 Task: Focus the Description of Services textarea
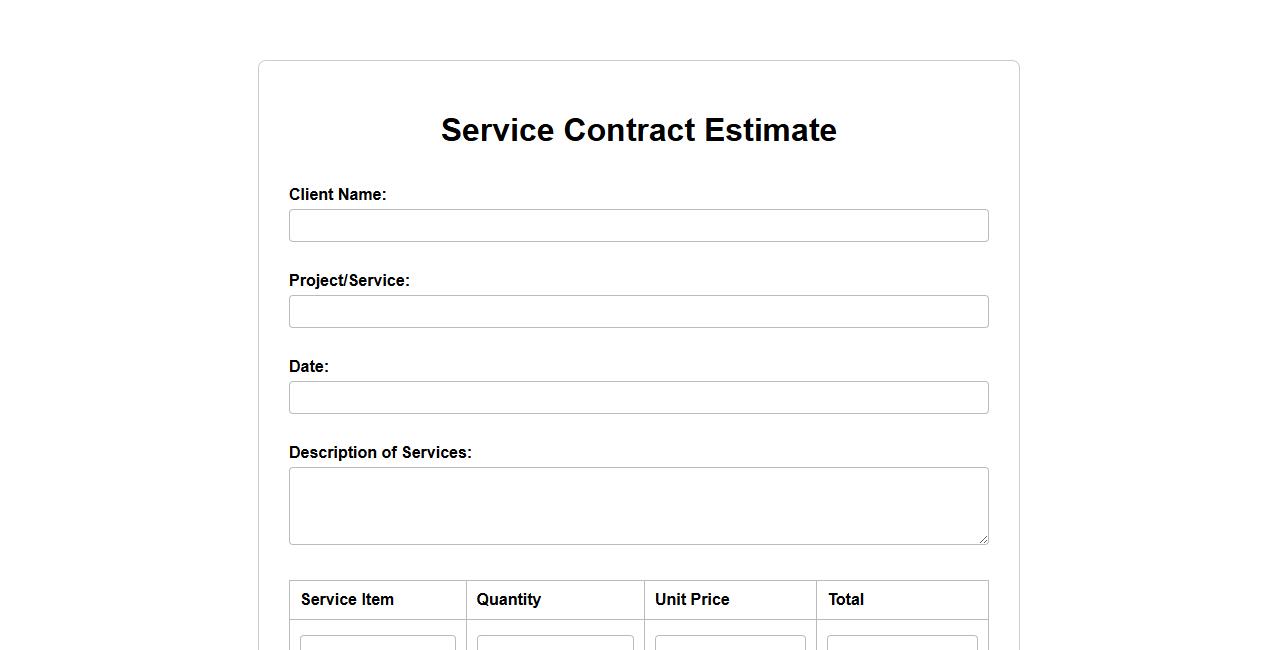[x=638, y=505]
